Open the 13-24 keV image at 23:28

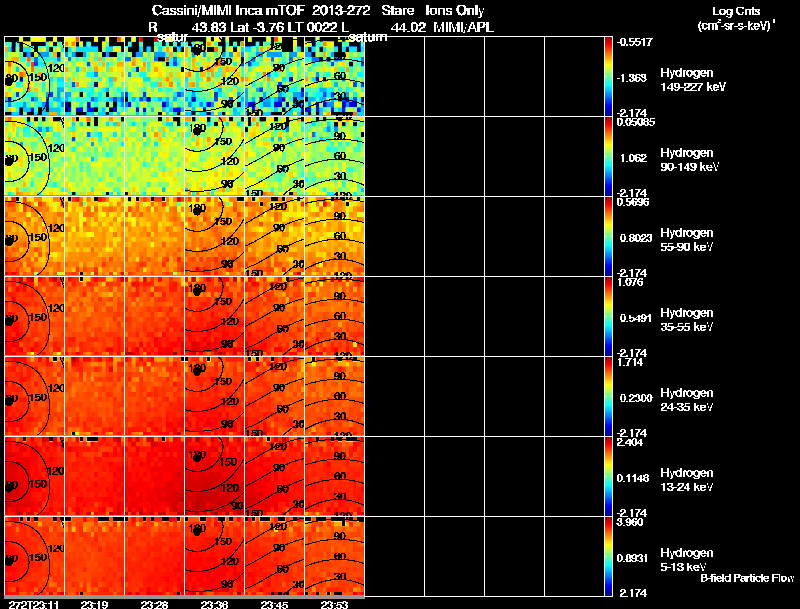point(155,476)
